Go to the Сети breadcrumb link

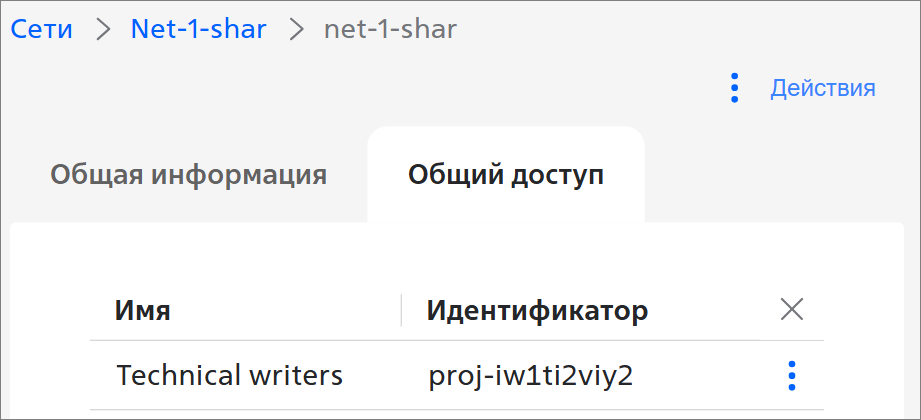coord(42,29)
